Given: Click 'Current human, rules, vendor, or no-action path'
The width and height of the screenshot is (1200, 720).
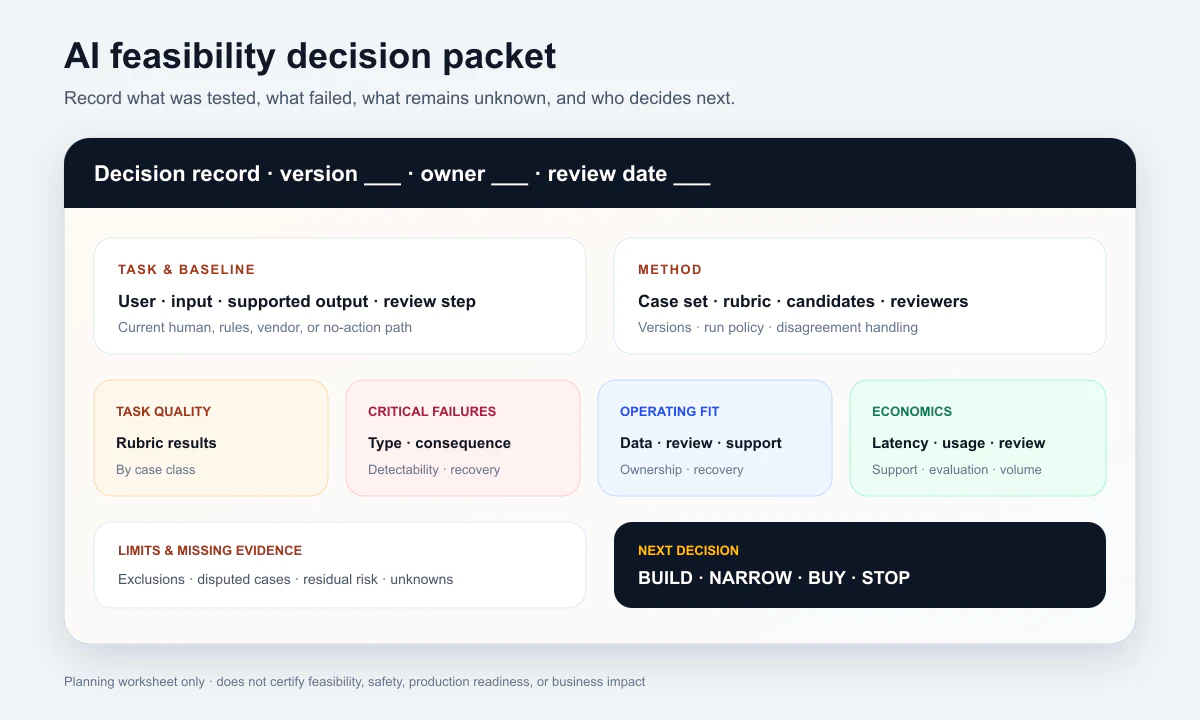Looking at the screenshot, I should point(265,327).
